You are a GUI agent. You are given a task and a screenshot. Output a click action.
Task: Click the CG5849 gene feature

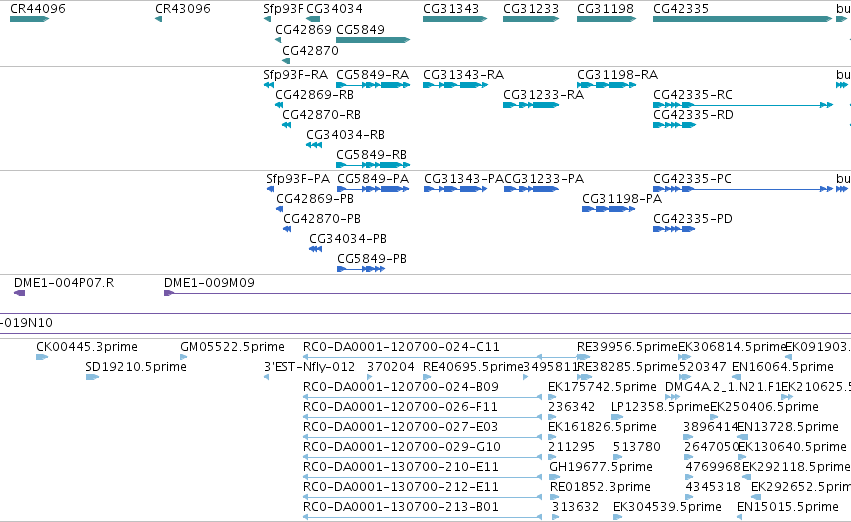pos(373,40)
